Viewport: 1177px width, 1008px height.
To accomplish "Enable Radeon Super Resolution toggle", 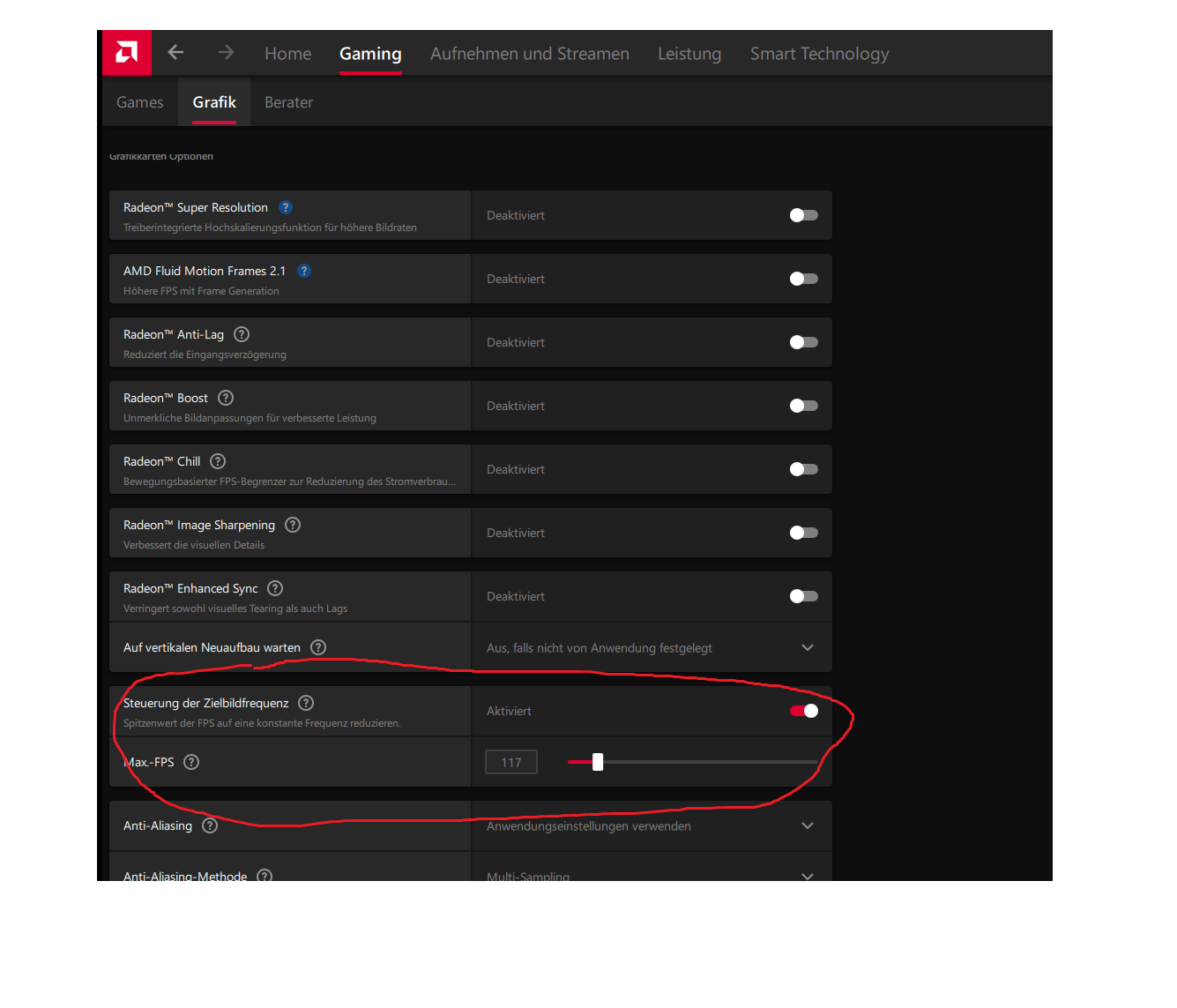I will click(804, 215).
